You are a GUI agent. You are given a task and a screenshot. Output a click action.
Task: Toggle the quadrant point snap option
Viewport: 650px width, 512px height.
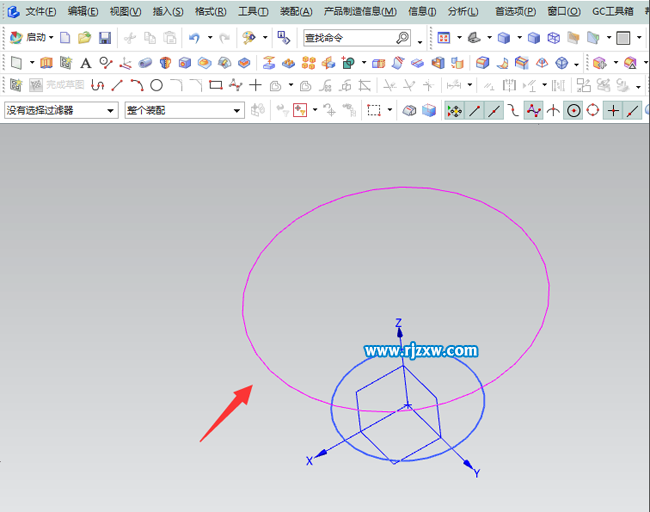point(593,110)
